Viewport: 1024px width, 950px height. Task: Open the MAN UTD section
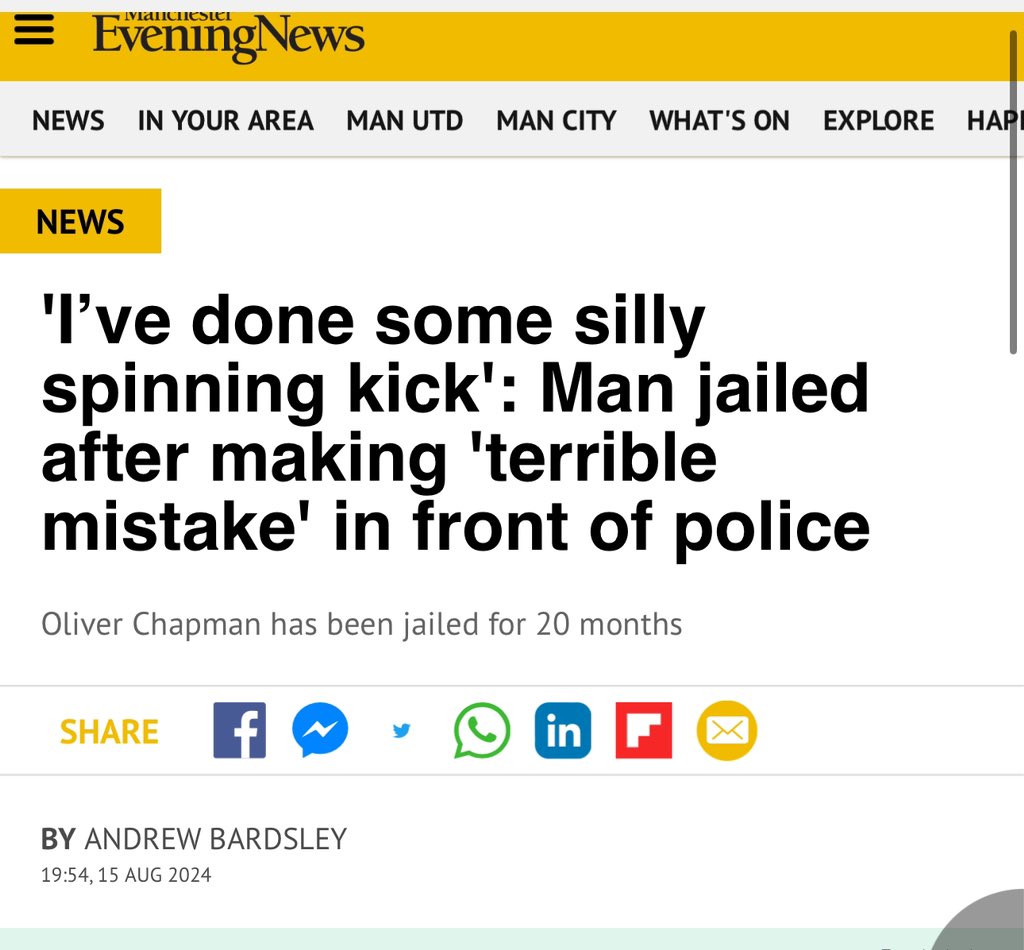click(404, 121)
